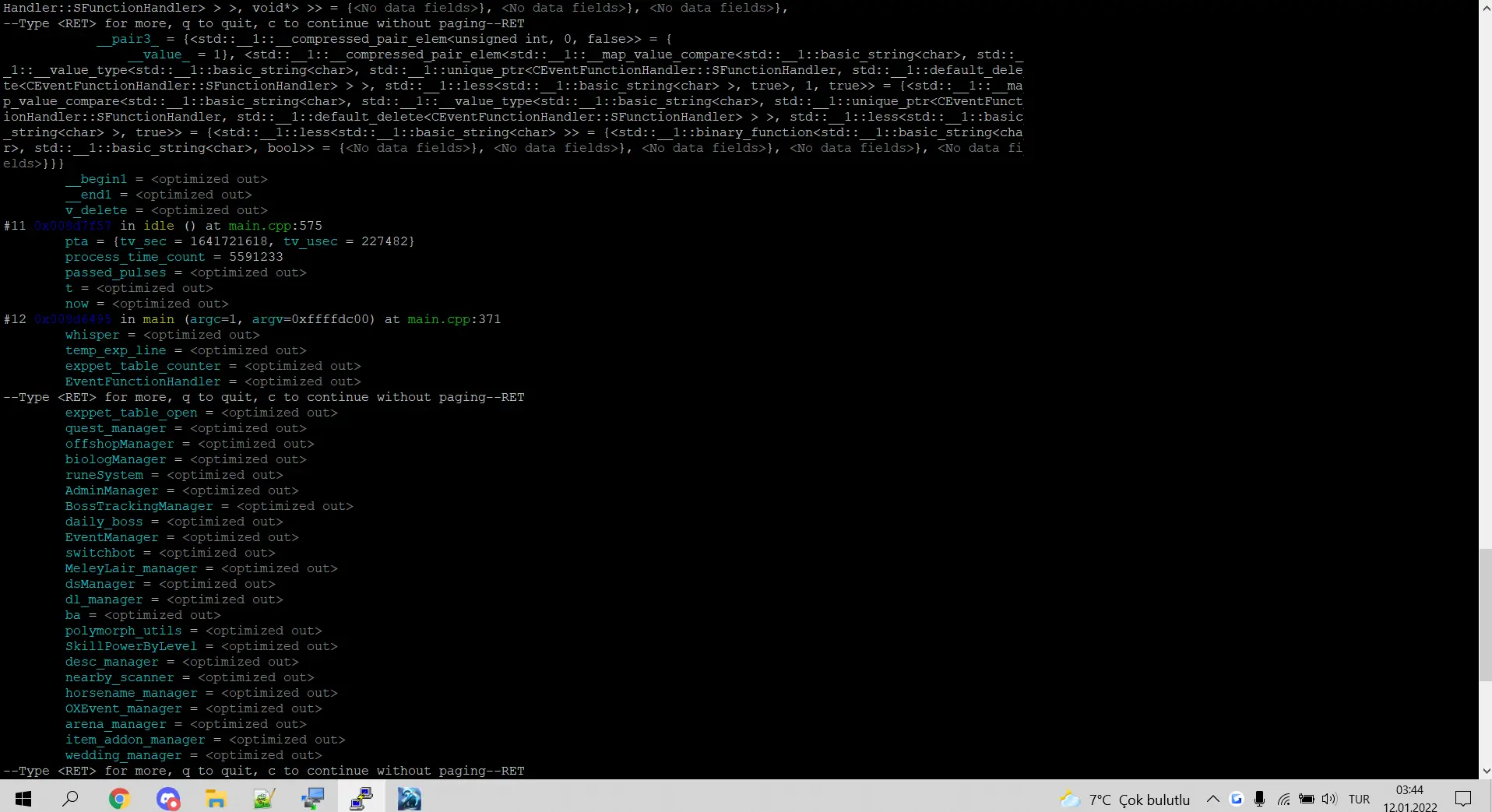The height and width of the screenshot is (812, 1492).
Task: Click scrollbar down arrow in terminal
Action: tap(1486, 771)
